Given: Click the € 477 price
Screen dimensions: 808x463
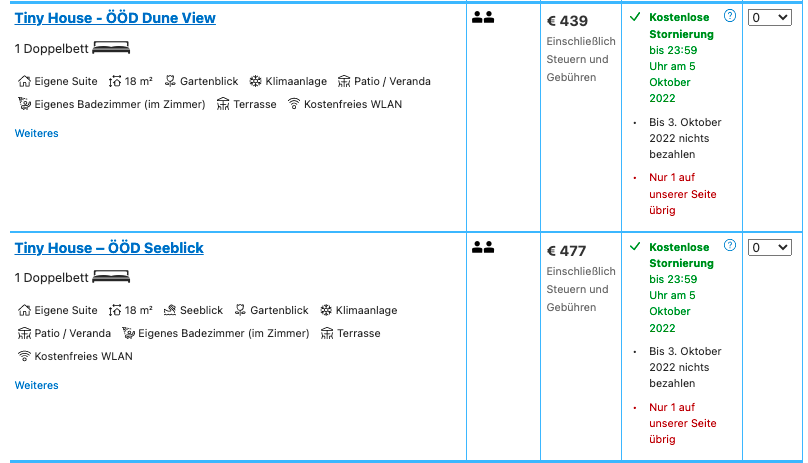Looking at the screenshot, I should click(x=566, y=251).
